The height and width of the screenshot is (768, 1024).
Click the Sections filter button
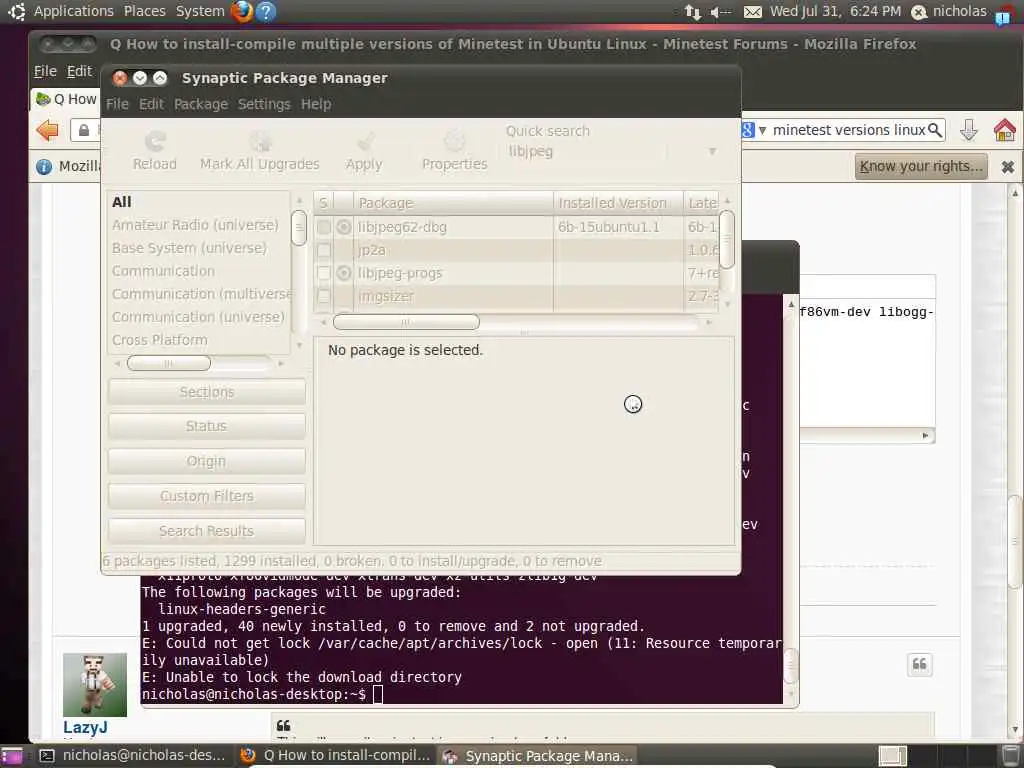tap(206, 392)
